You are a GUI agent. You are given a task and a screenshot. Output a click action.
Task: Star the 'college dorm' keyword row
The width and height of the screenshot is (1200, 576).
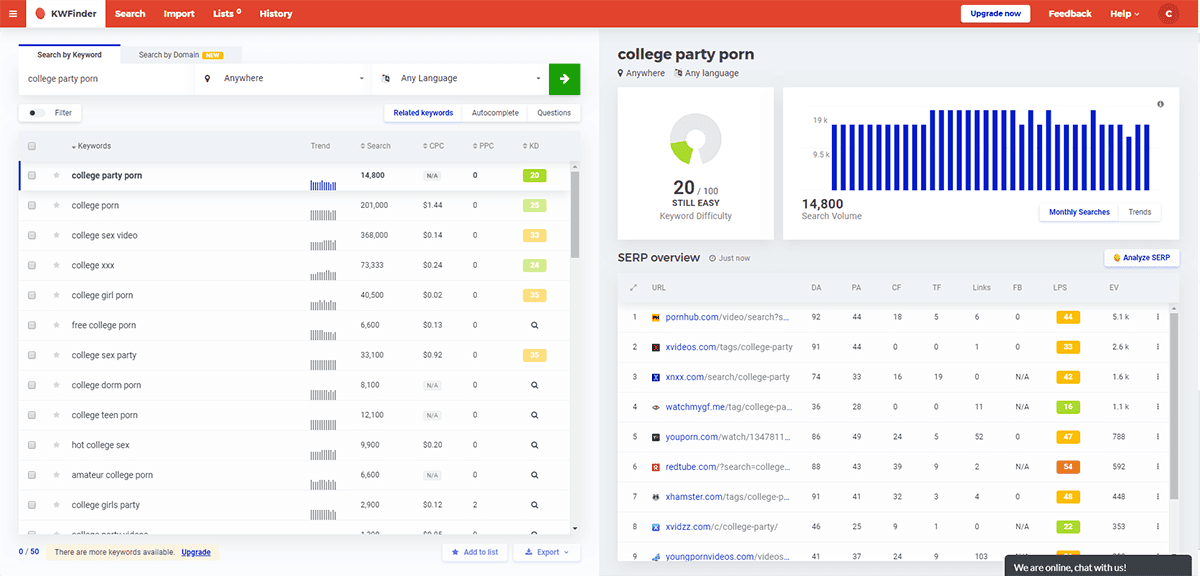pyautogui.click(x=57, y=385)
